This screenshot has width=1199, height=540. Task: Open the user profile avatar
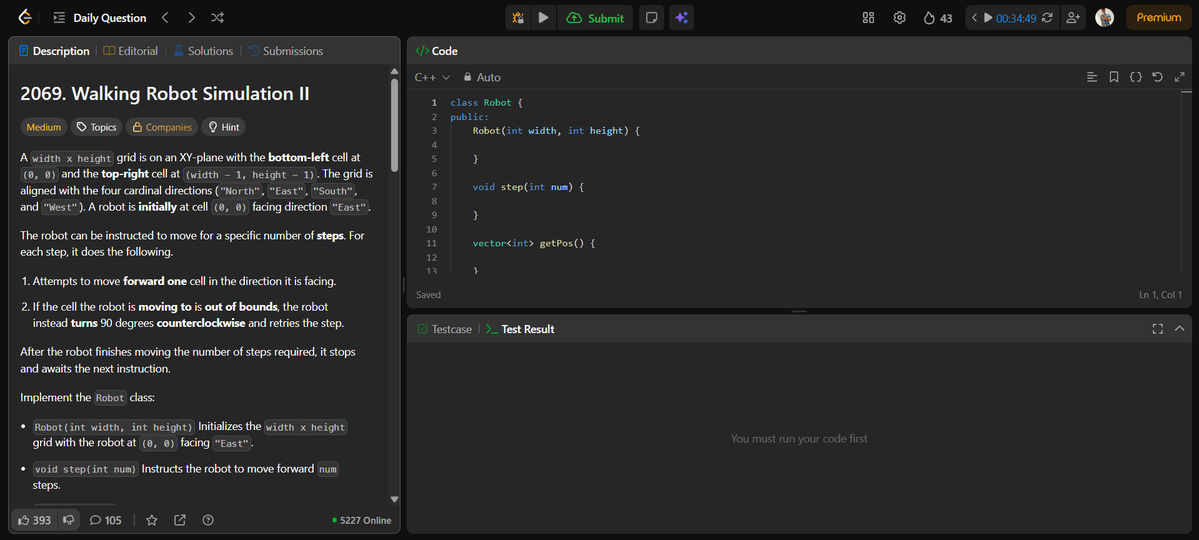coord(1104,18)
